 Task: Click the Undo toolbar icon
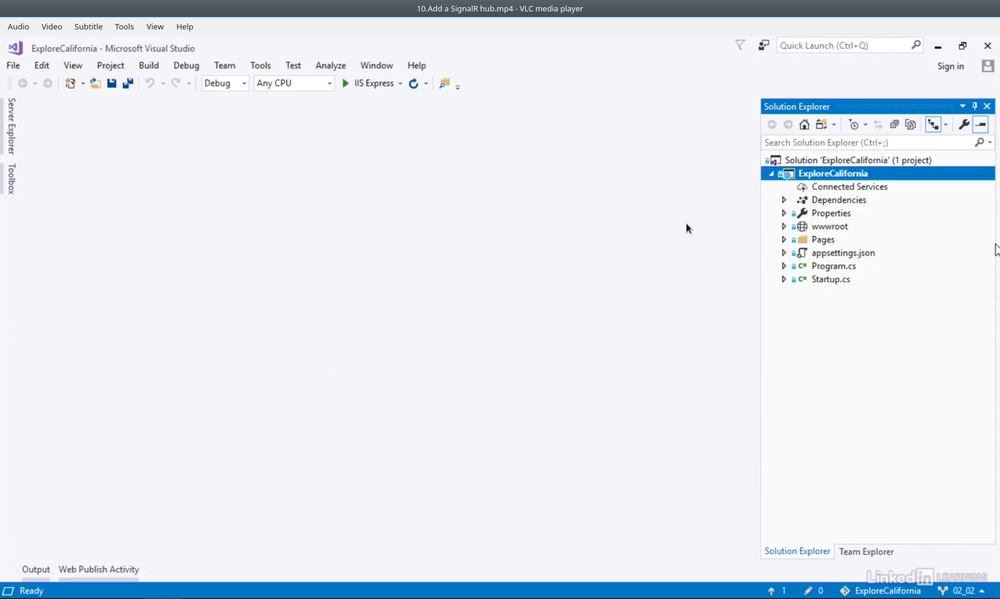coord(150,84)
